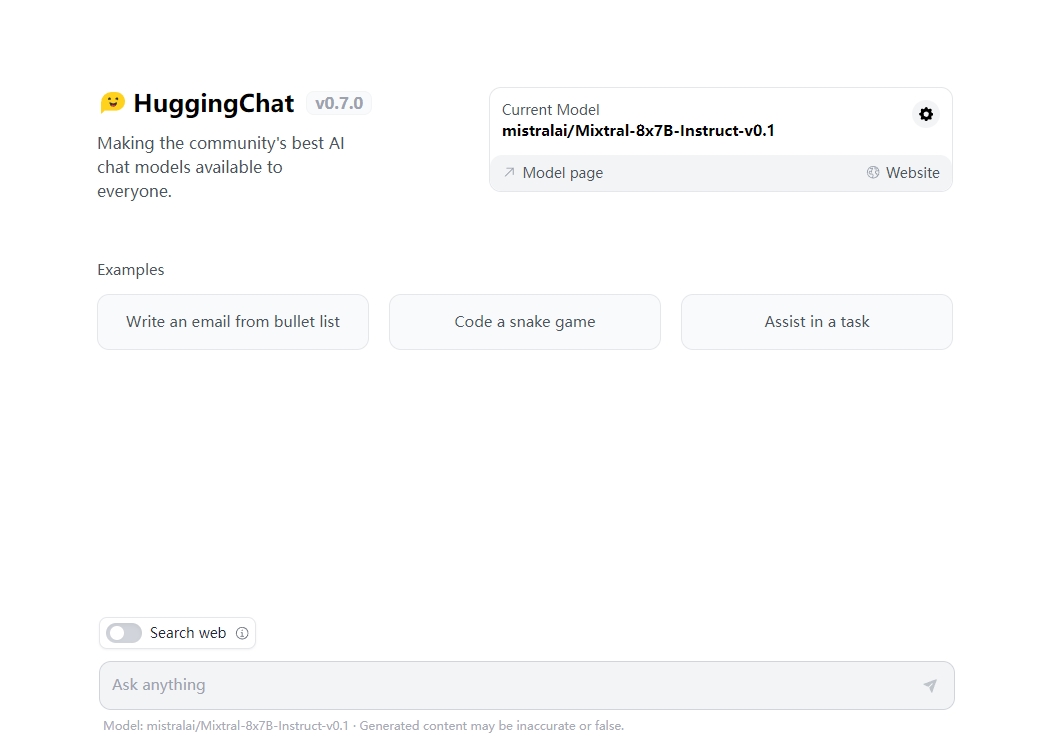Select the 'Write an email from bullet list' example
Image resolution: width=1060 pixels, height=738 pixels.
(233, 322)
